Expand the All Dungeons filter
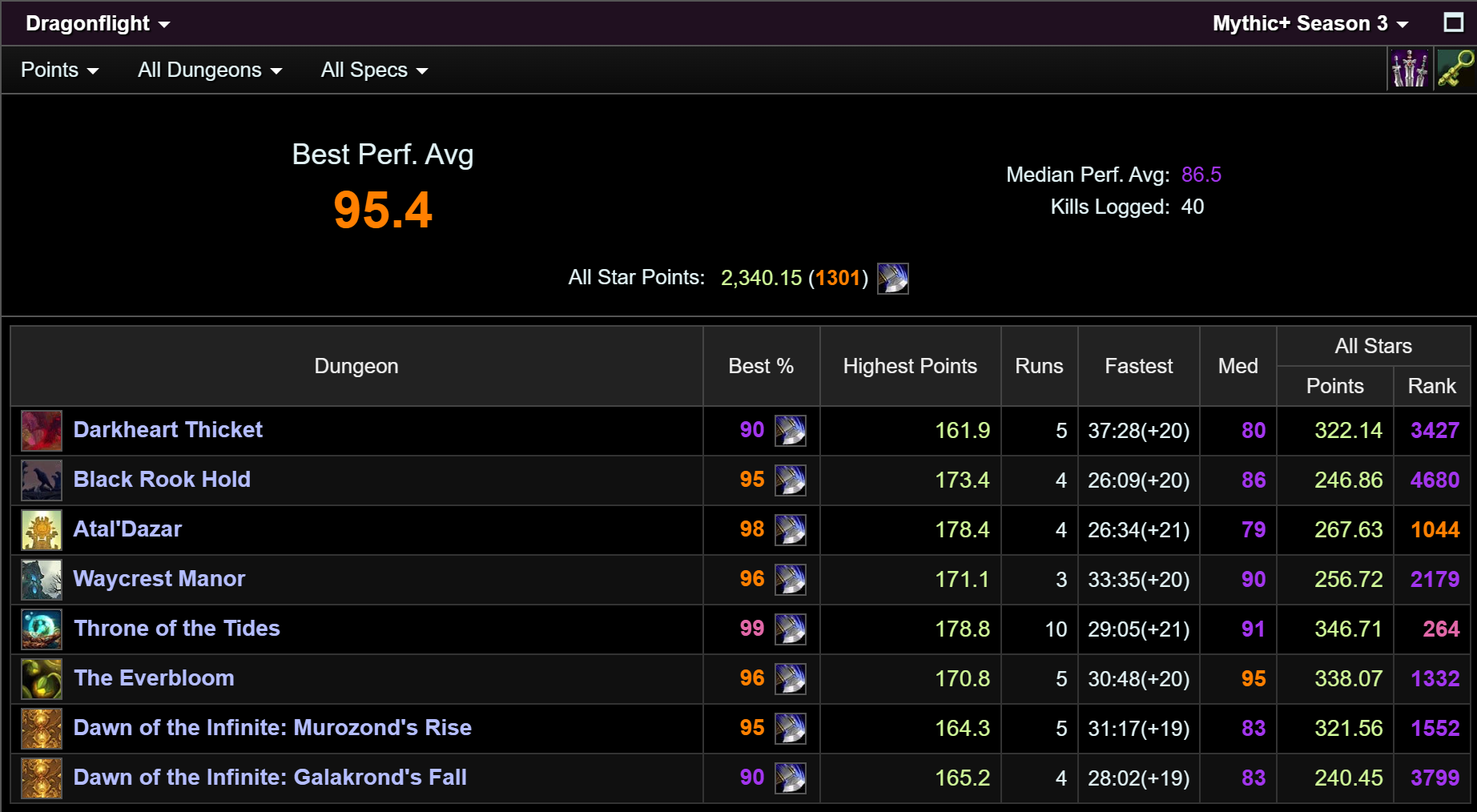This screenshot has width=1477, height=812. click(x=210, y=70)
